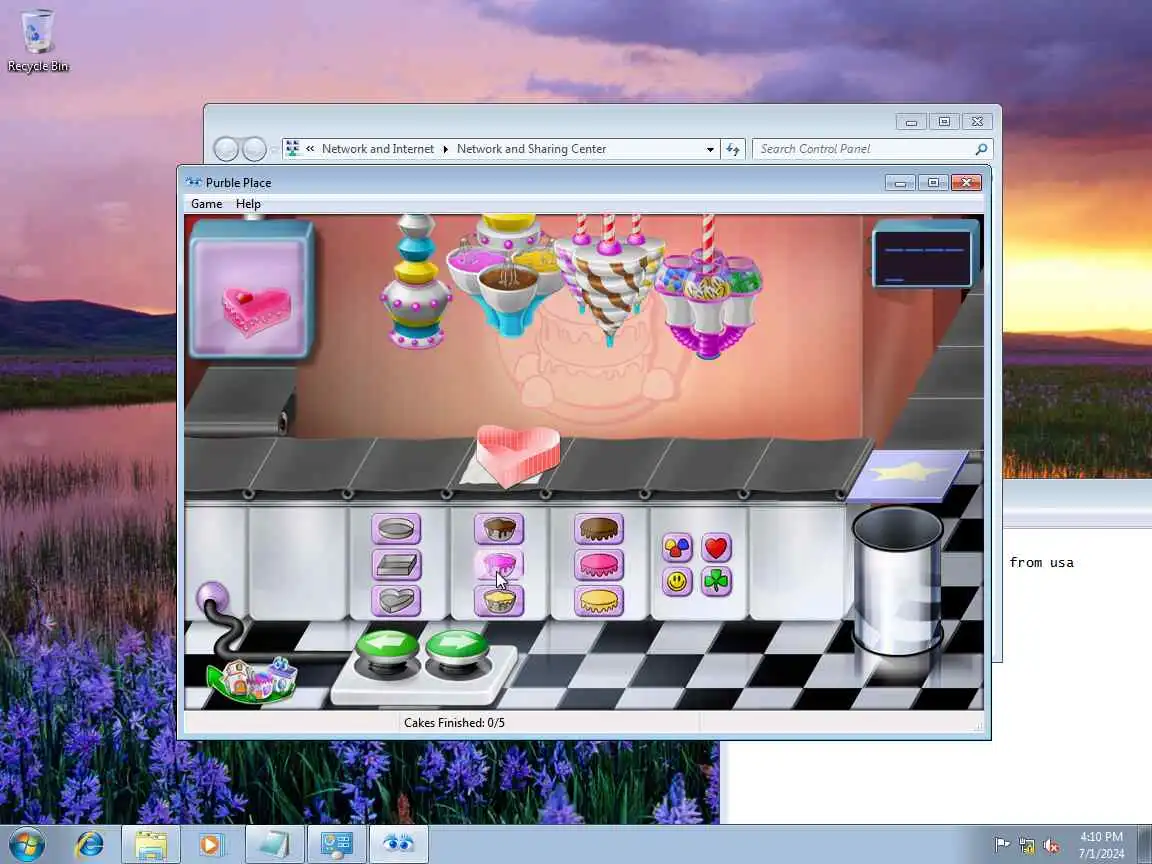
Task: Open Windows Explorer from taskbar
Action: click(150, 844)
